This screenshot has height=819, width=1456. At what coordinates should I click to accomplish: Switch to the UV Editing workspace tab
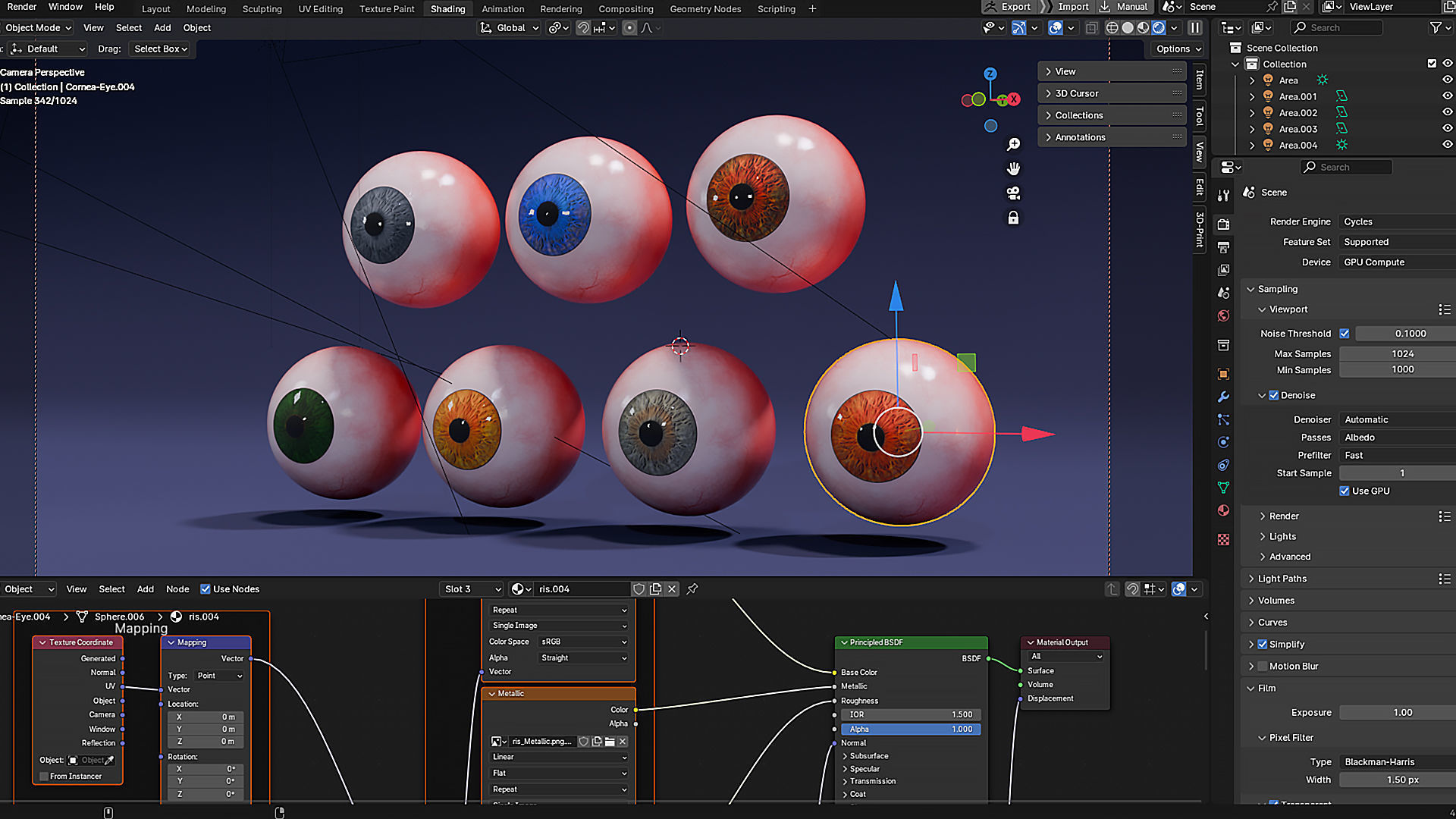point(320,9)
